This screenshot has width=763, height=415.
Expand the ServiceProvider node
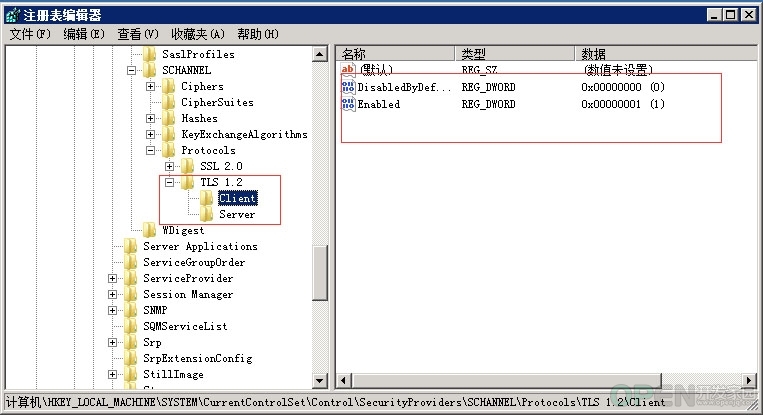coord(112,279)
